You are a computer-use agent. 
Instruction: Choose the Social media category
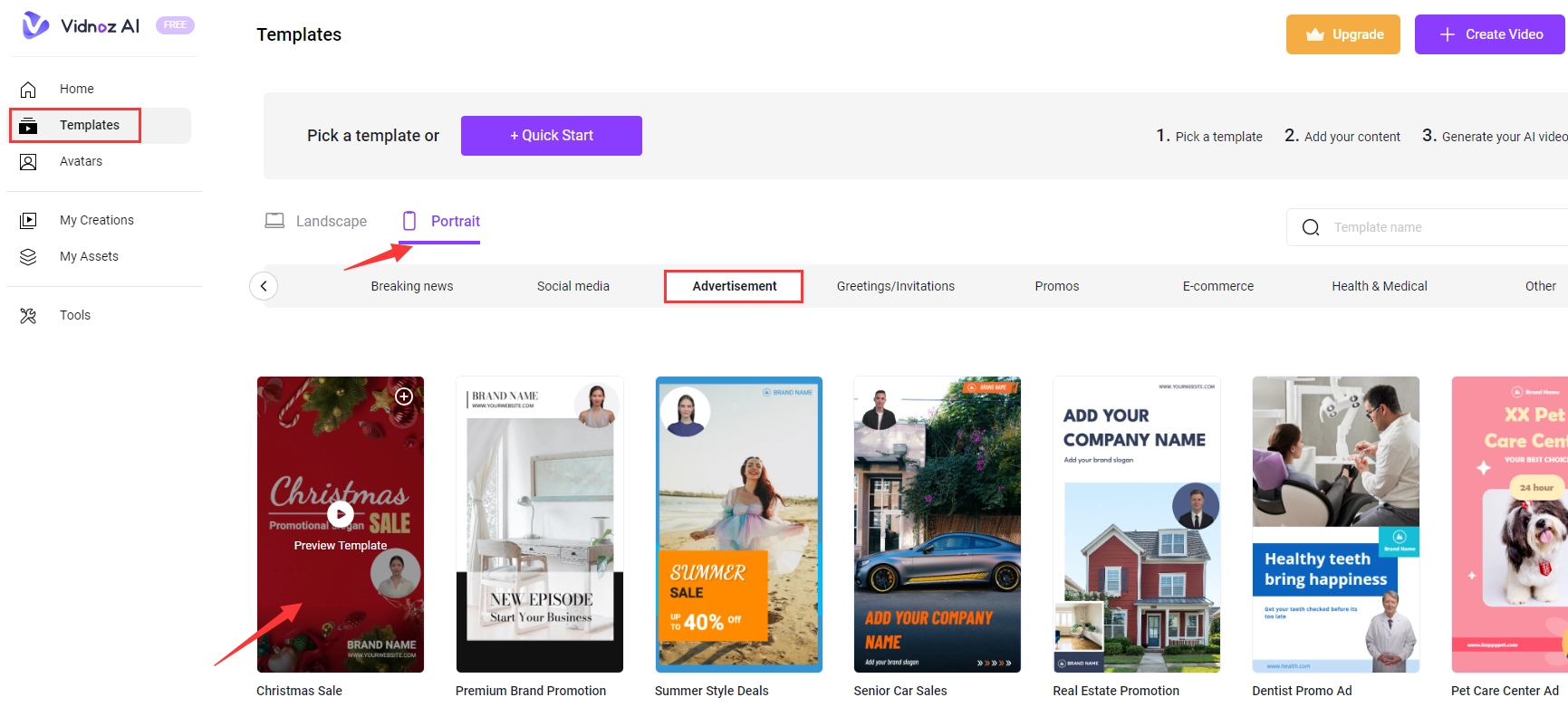click(x=572, y=286)
